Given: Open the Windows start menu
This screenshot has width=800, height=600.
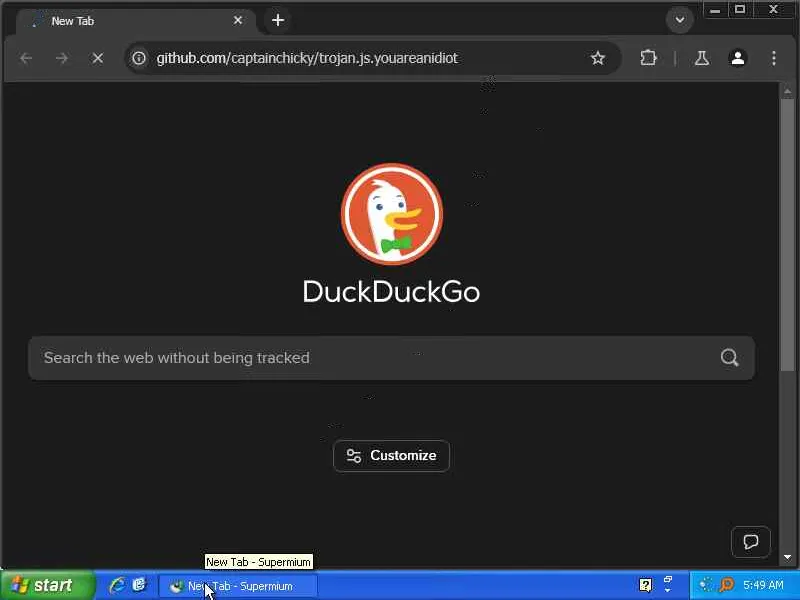Looking at the screenshot, I should (47, 585).
